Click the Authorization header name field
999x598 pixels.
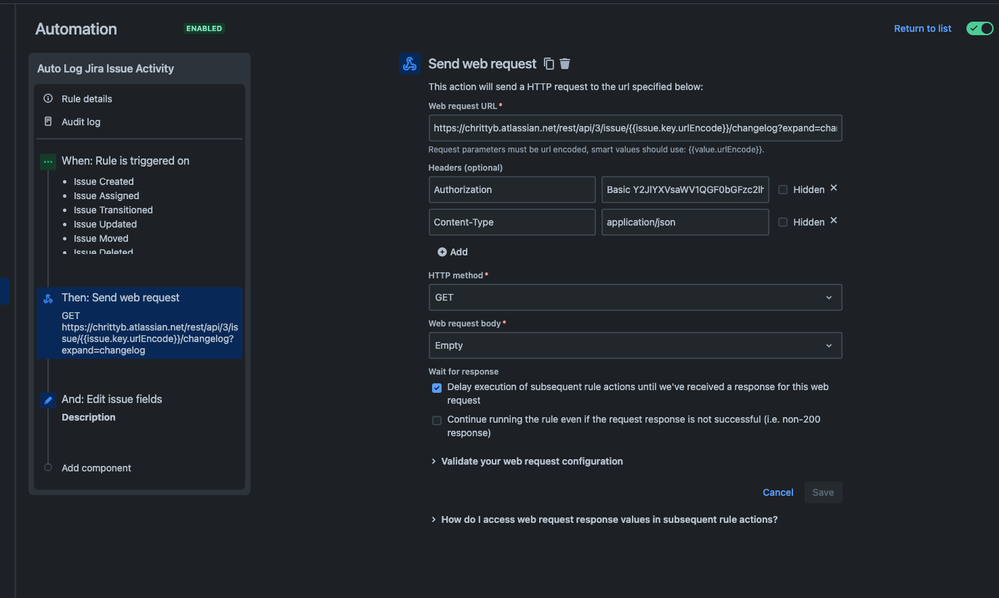(512, 190)
